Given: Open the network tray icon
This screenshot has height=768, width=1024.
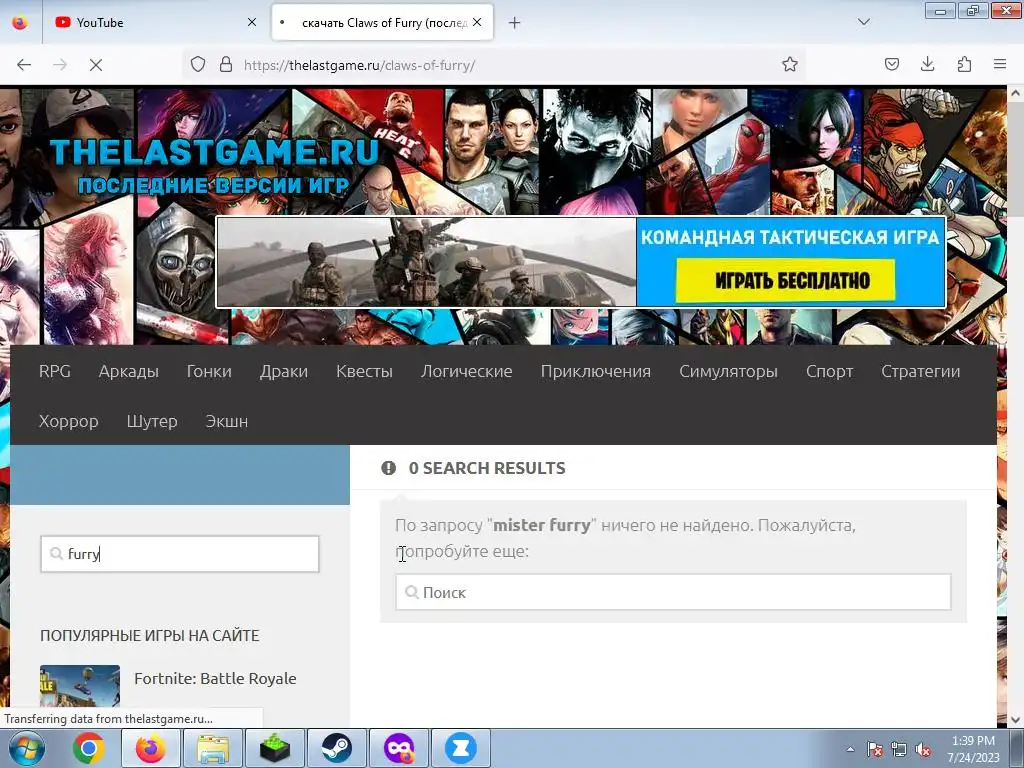Looking at the screenshot, I should pyautogui.click(x=899, y=749).
